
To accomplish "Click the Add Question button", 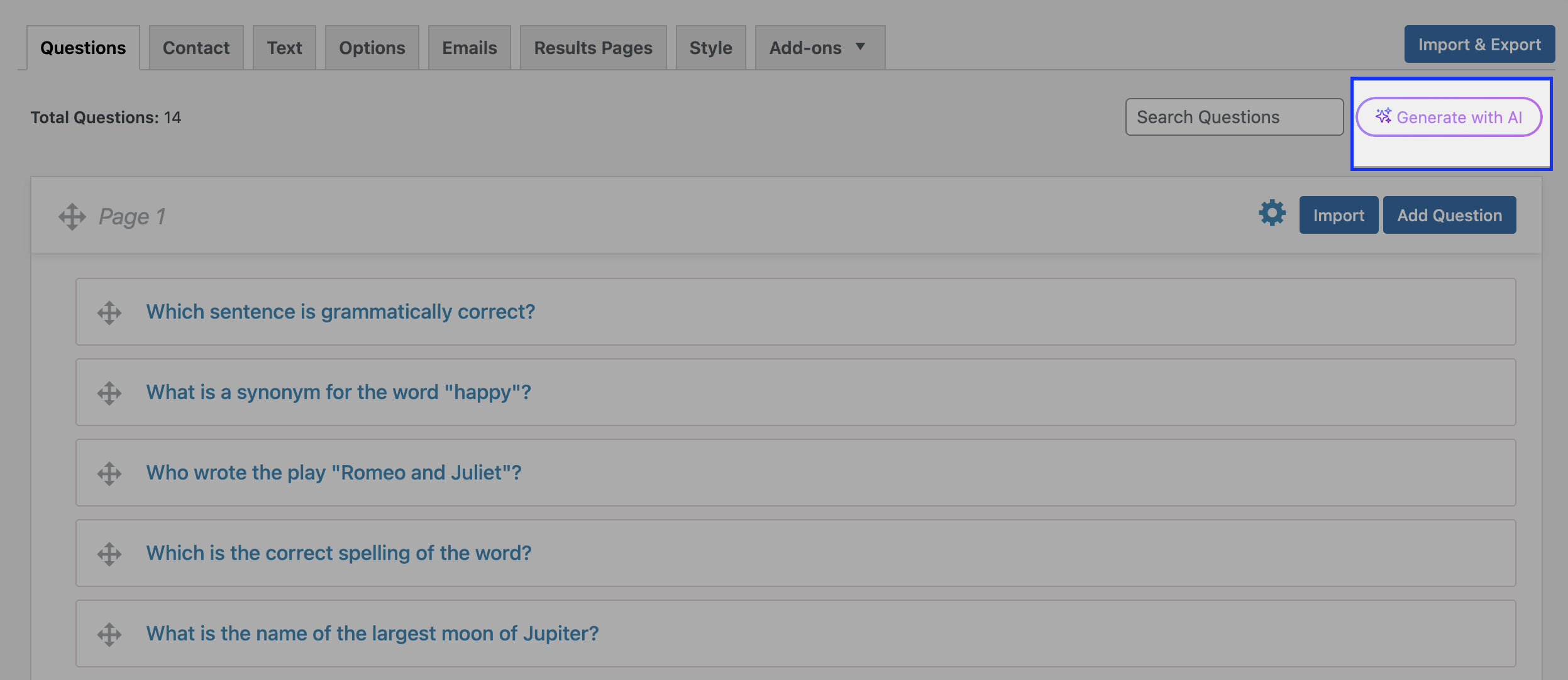I will [1449, 215].
